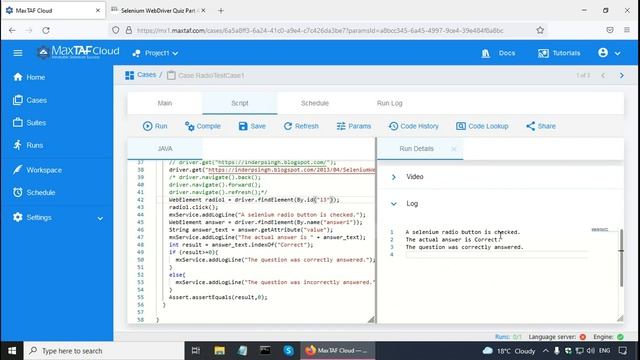Reload the browser page

pyautogui.click(x=46, y=30)
